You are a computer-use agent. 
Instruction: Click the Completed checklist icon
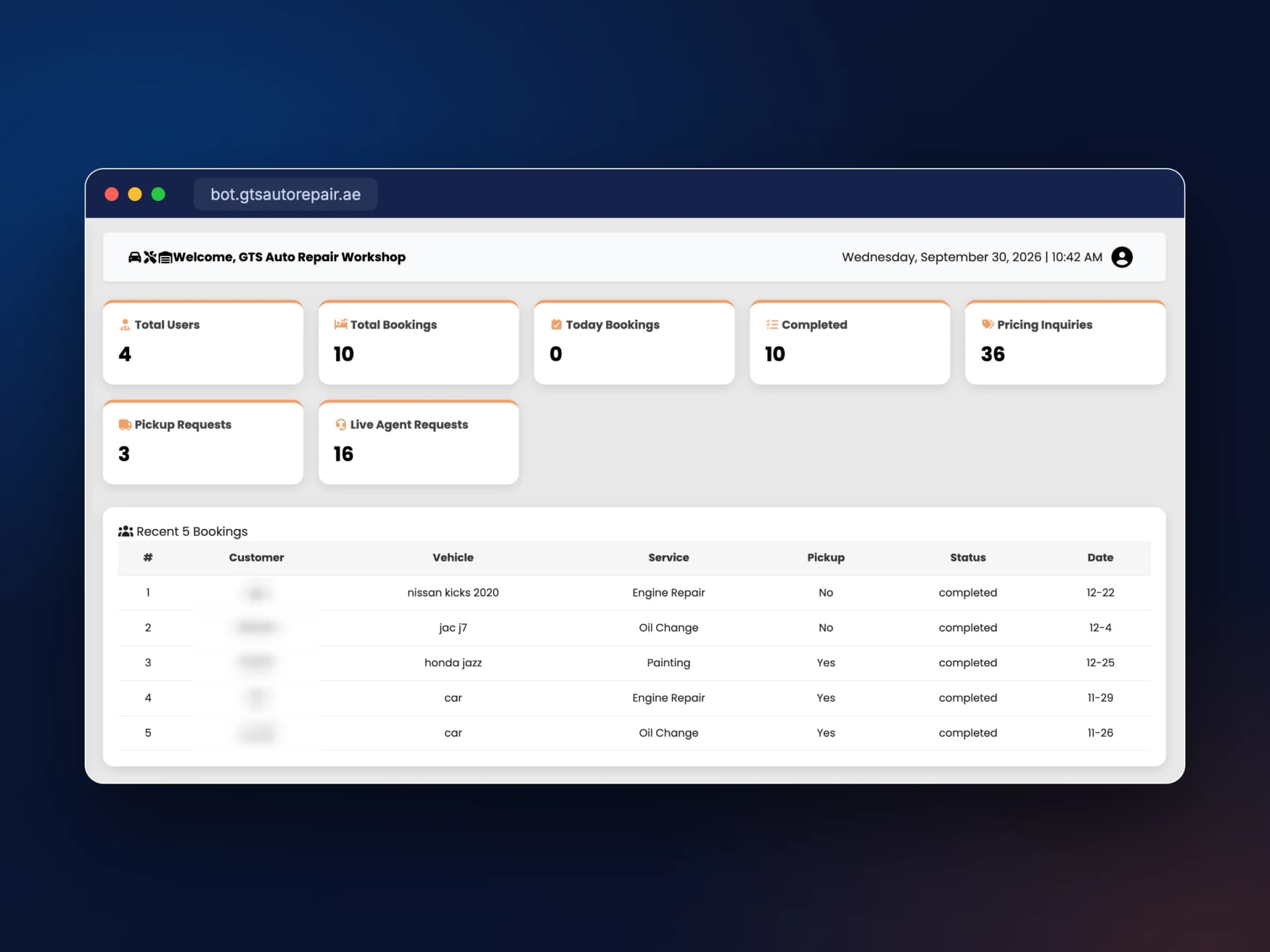tap(772, 325)
